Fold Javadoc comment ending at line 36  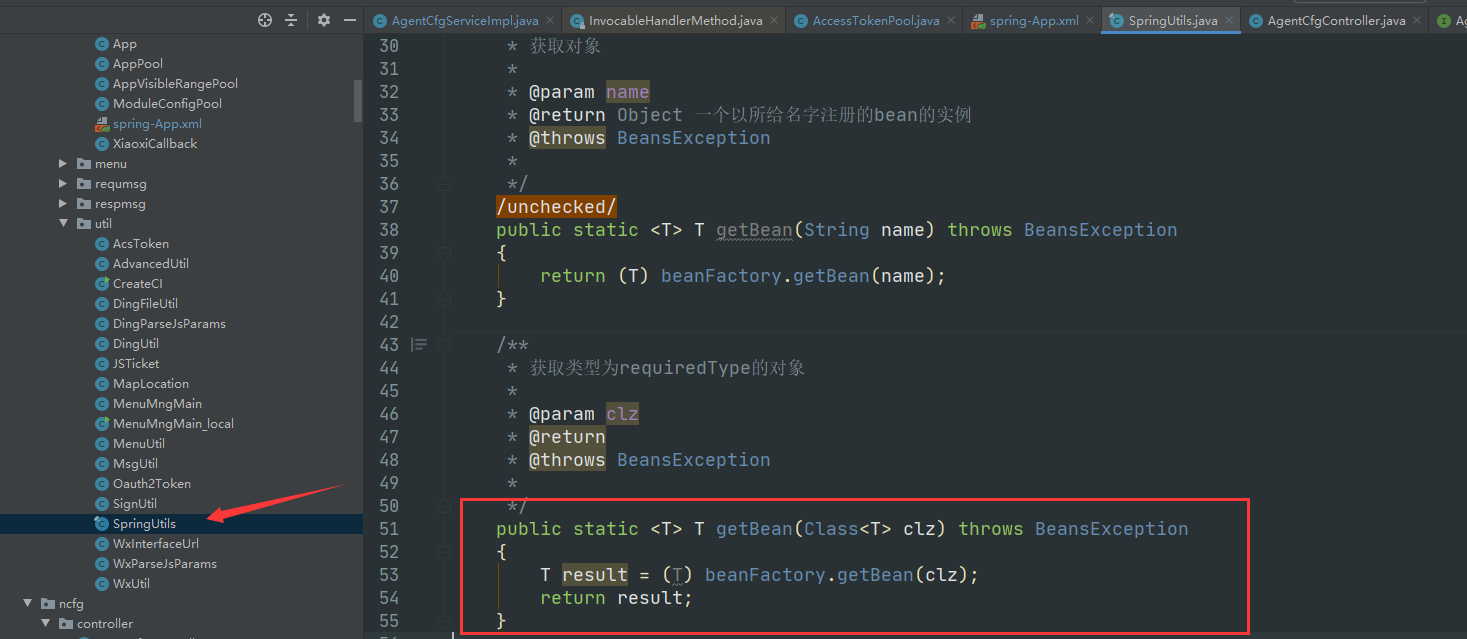point(444,184)
